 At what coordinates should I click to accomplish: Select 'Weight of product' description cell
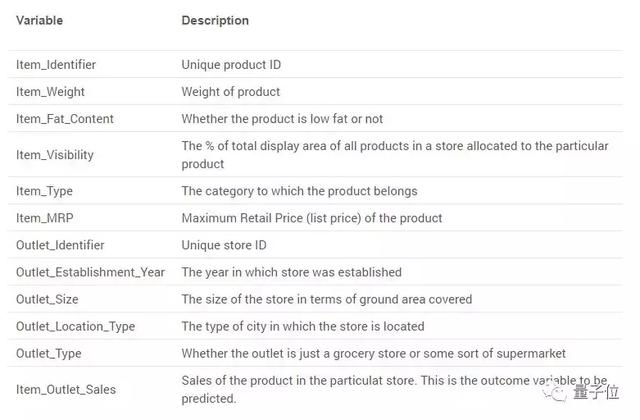click(x=231, y=92)
